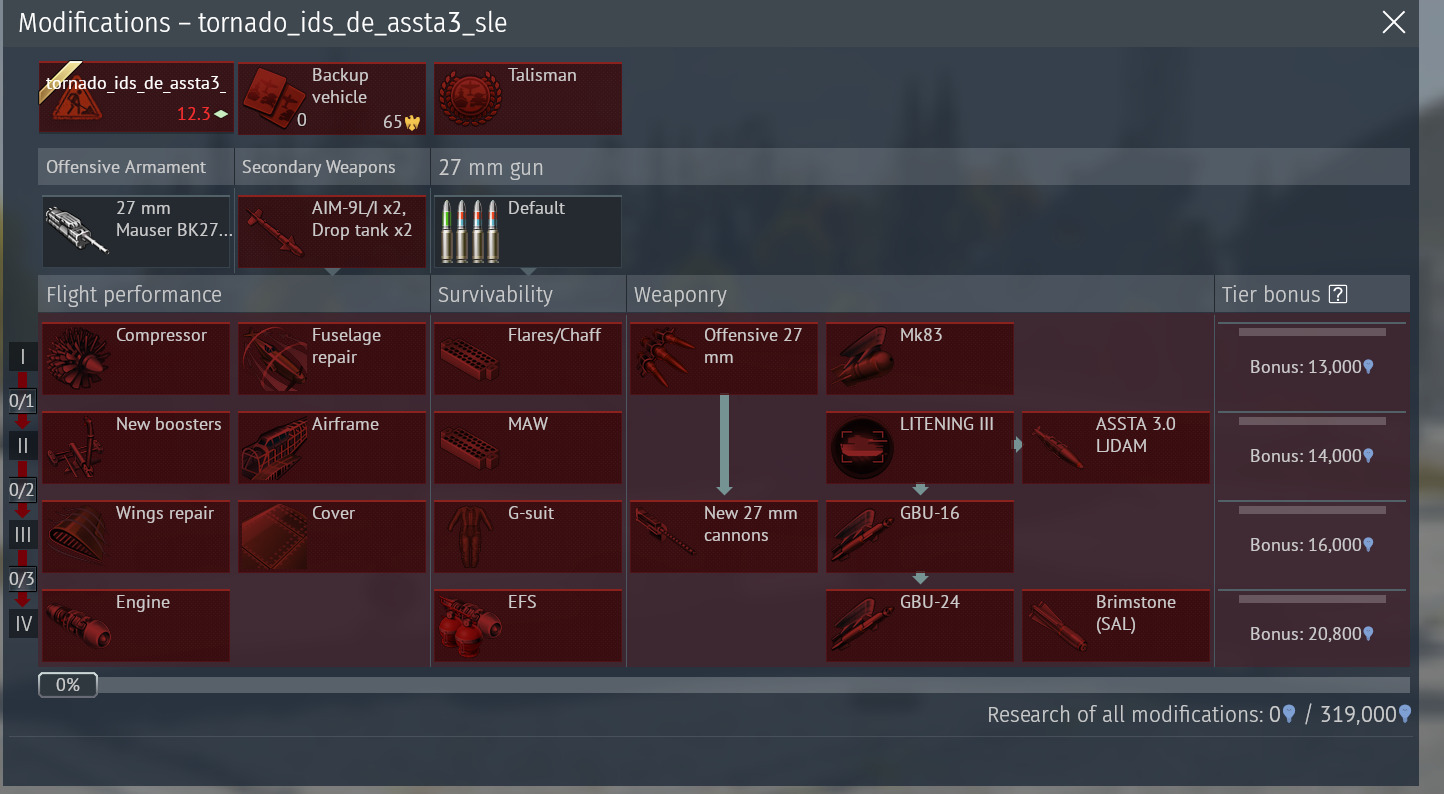Click the Fuselage repair modification

331,358
